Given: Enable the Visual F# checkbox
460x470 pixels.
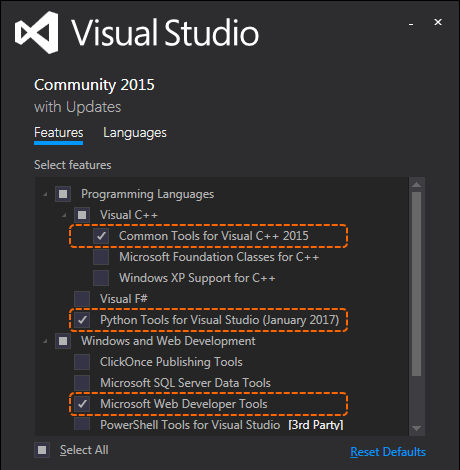Looking at the screenshot, I should [82, 299].
